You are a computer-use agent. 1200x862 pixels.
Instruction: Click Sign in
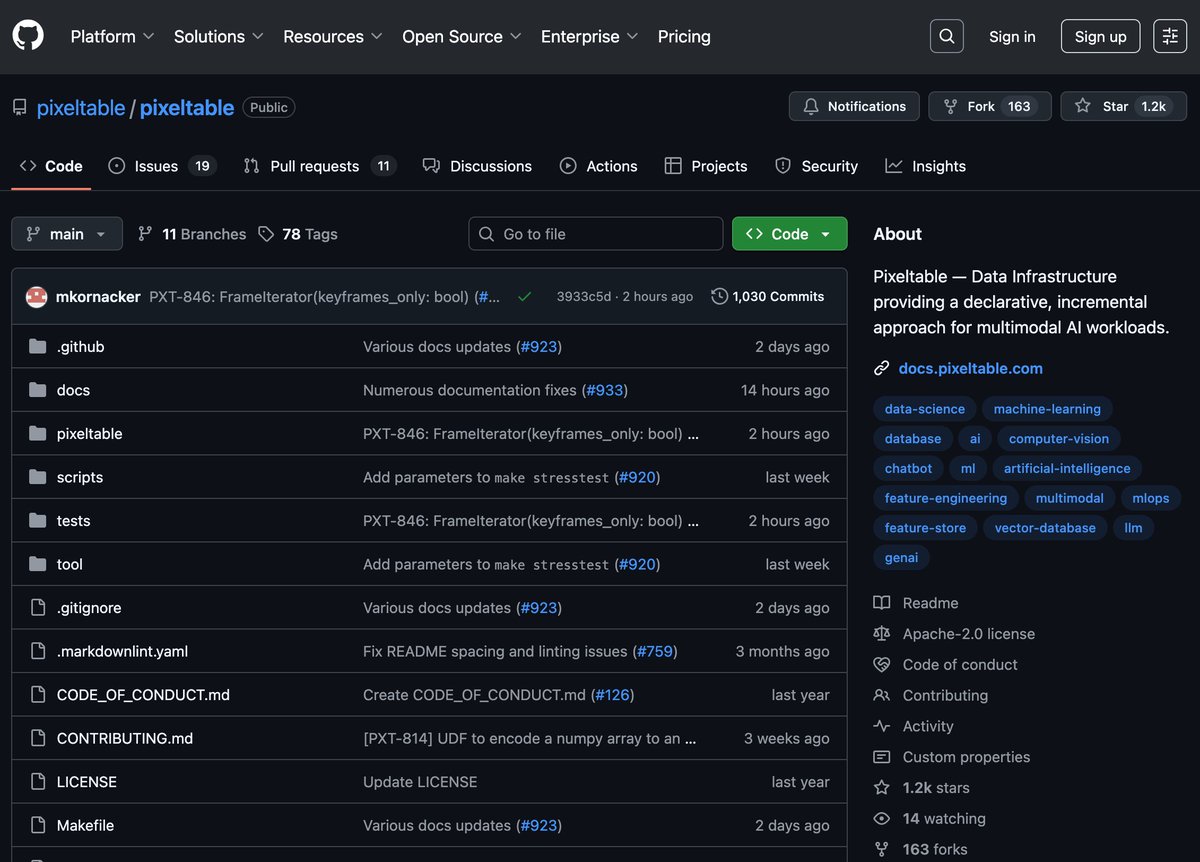tap(1012, 36)
